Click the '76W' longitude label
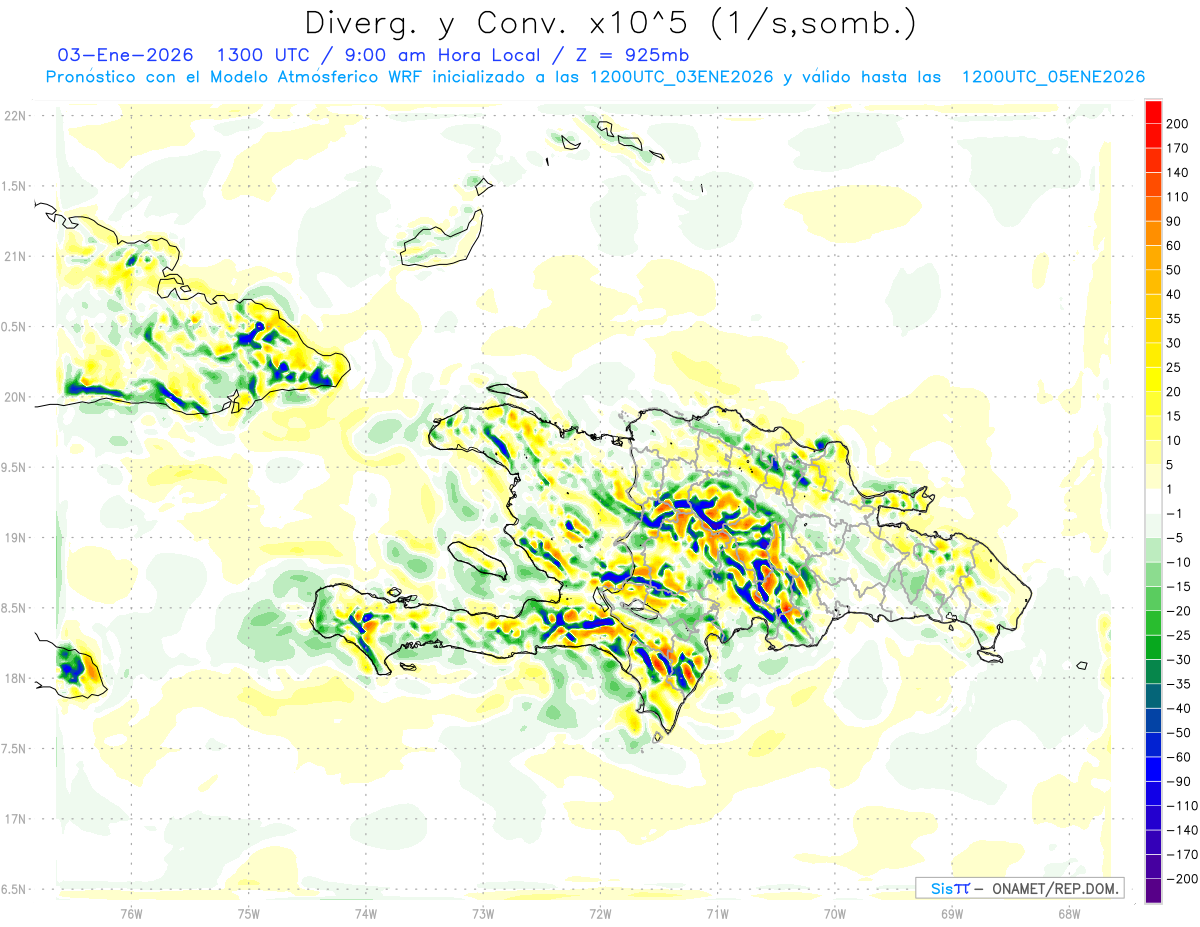Image resolution: width=1200 pixels, height=927 pixels. pyautogui.click(x=131, y=914)
